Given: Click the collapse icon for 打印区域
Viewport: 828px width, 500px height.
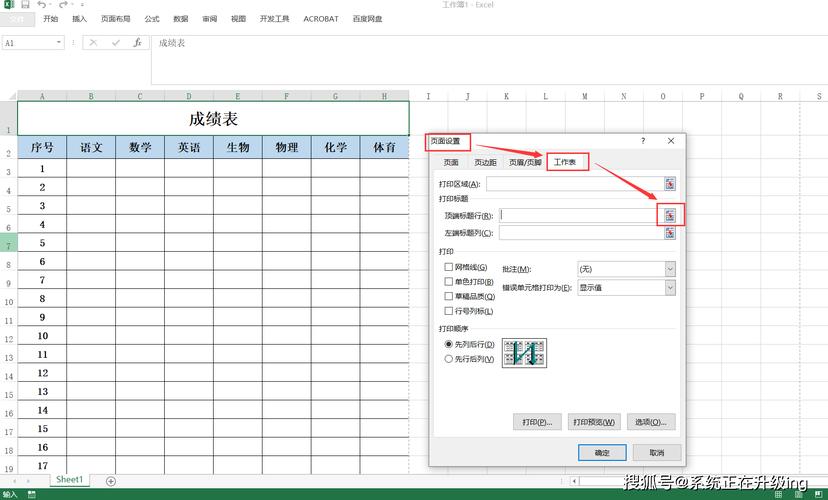Looking at the screenshot, I should [x=670, y=184].
